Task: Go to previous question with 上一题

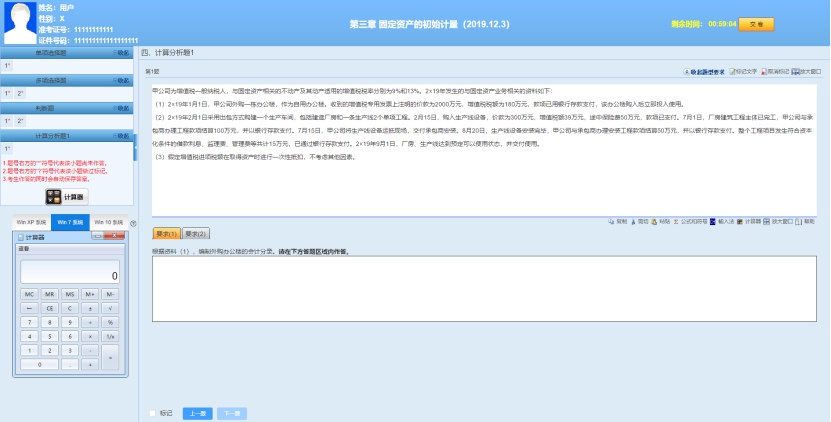Action: pyautogui.click(x=196, y=412)
